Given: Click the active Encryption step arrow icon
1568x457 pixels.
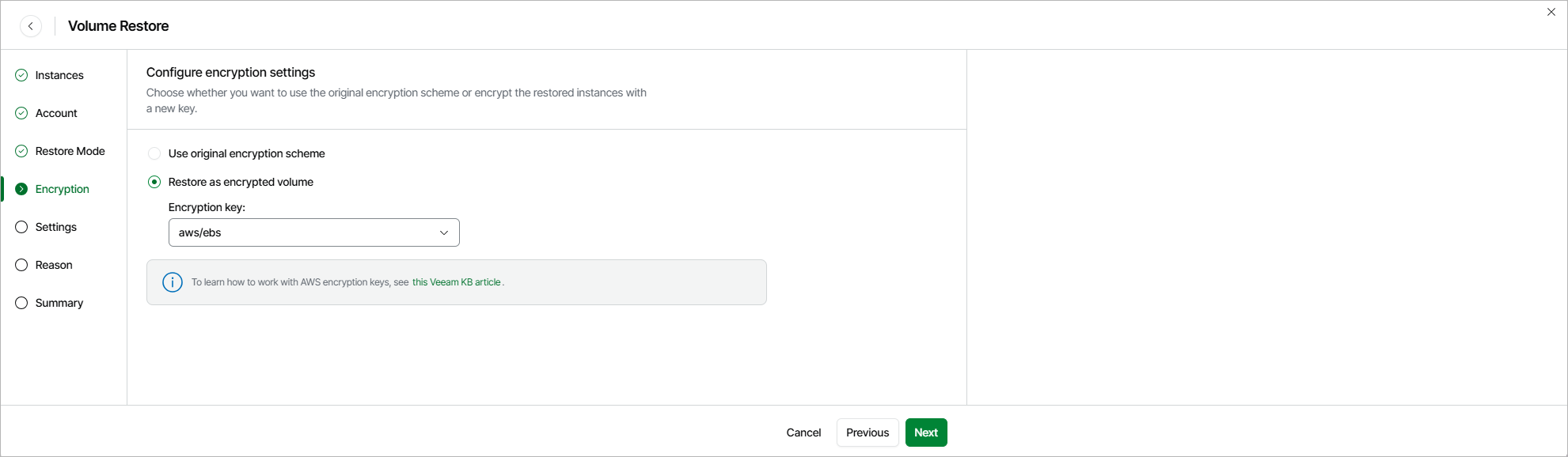Looking at the screenshot, I should coord(21,189).
